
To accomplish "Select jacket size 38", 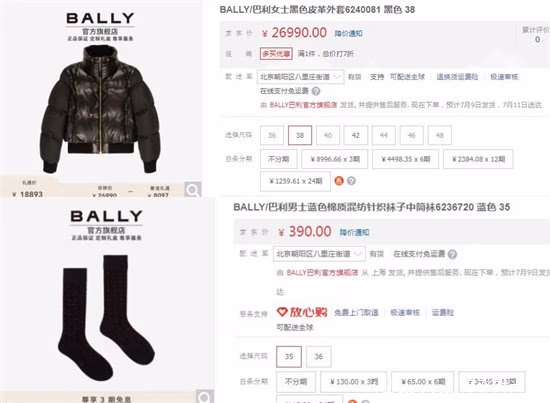I will tap(300, 135).
